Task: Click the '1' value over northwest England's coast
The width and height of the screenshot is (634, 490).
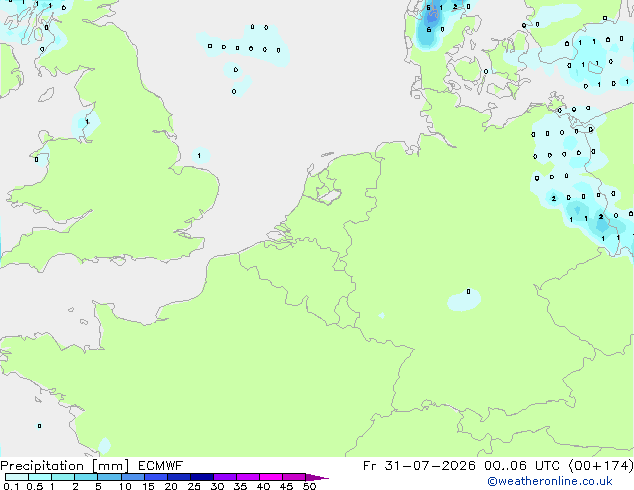Action: coord(87,121)
